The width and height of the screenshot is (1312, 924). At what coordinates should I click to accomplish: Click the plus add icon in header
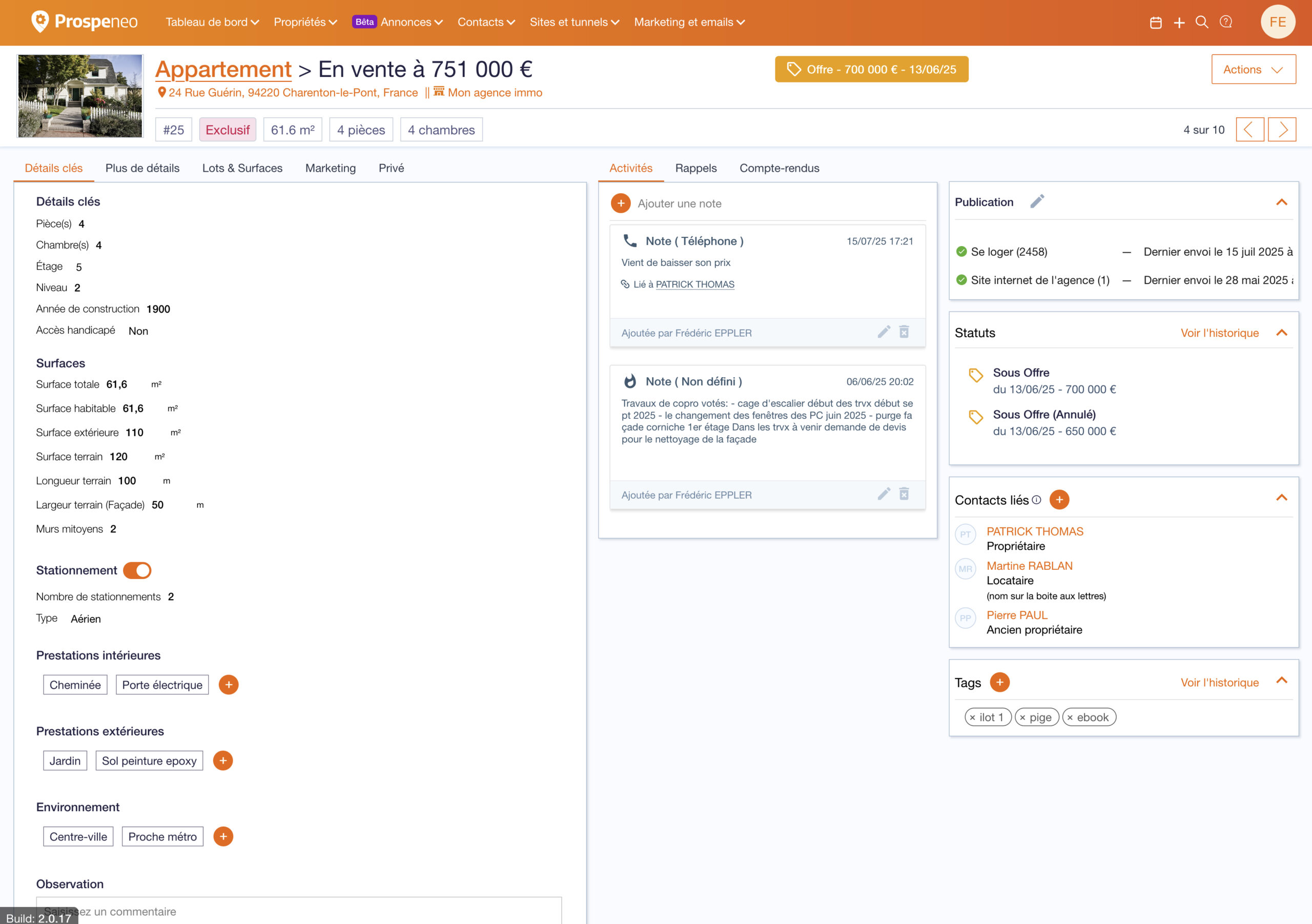1179,22
